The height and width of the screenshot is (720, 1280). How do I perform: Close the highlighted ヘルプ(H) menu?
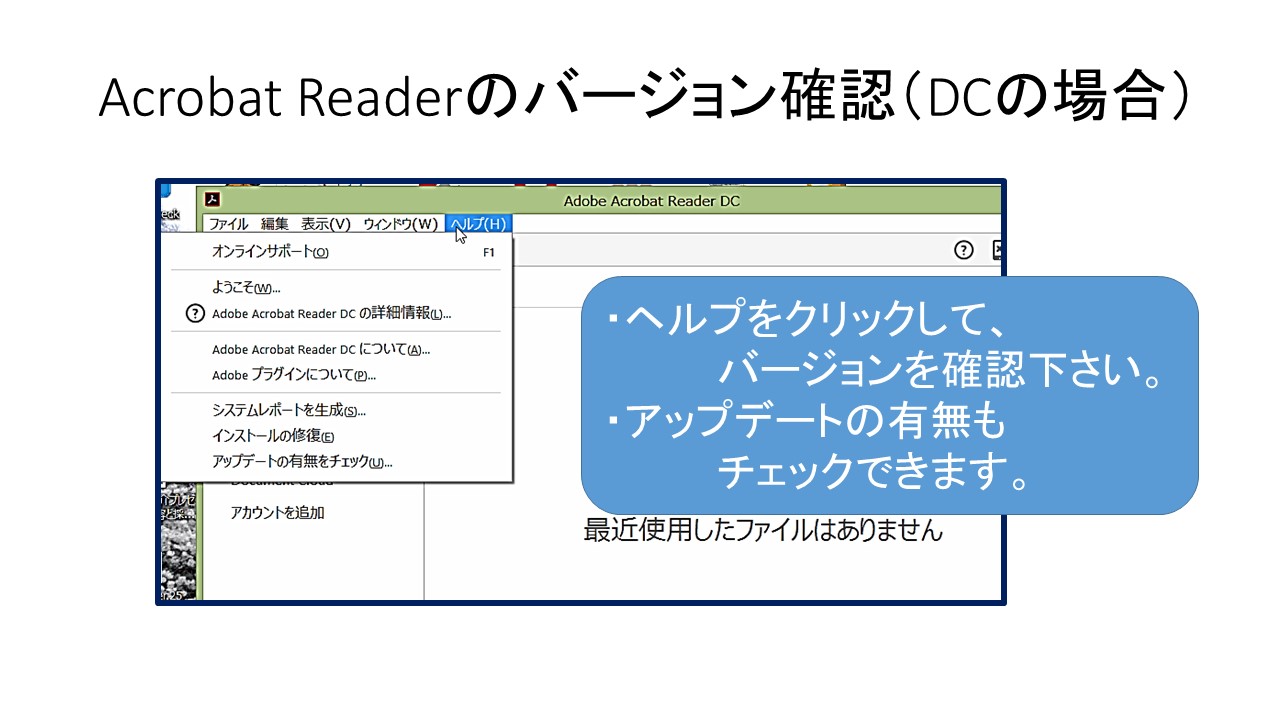[478, 224]
